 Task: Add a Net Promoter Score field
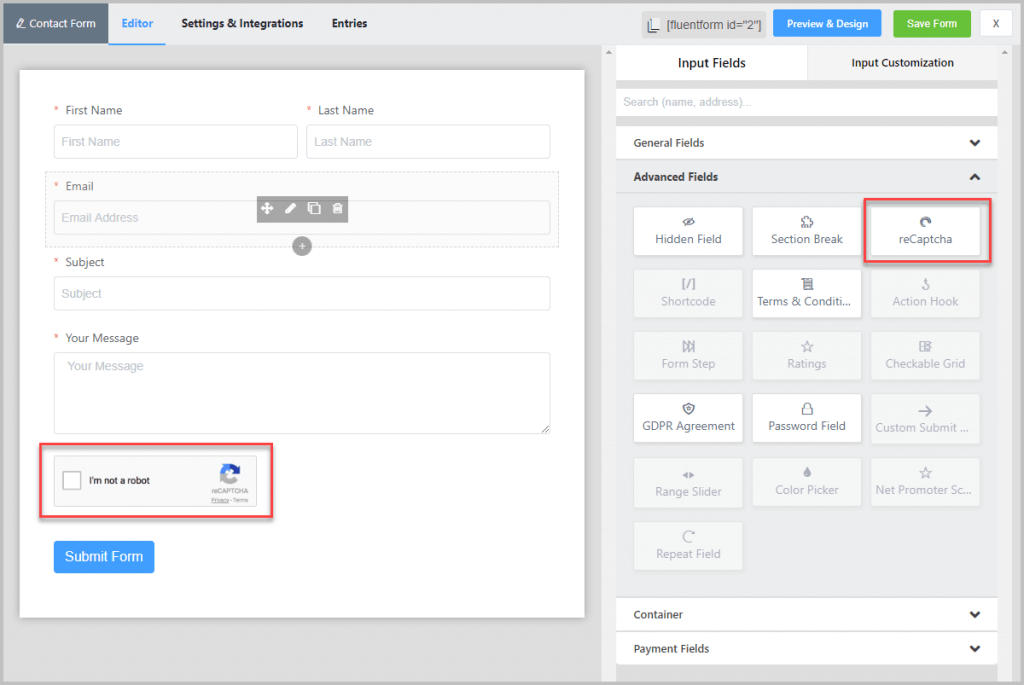point(925,482)
